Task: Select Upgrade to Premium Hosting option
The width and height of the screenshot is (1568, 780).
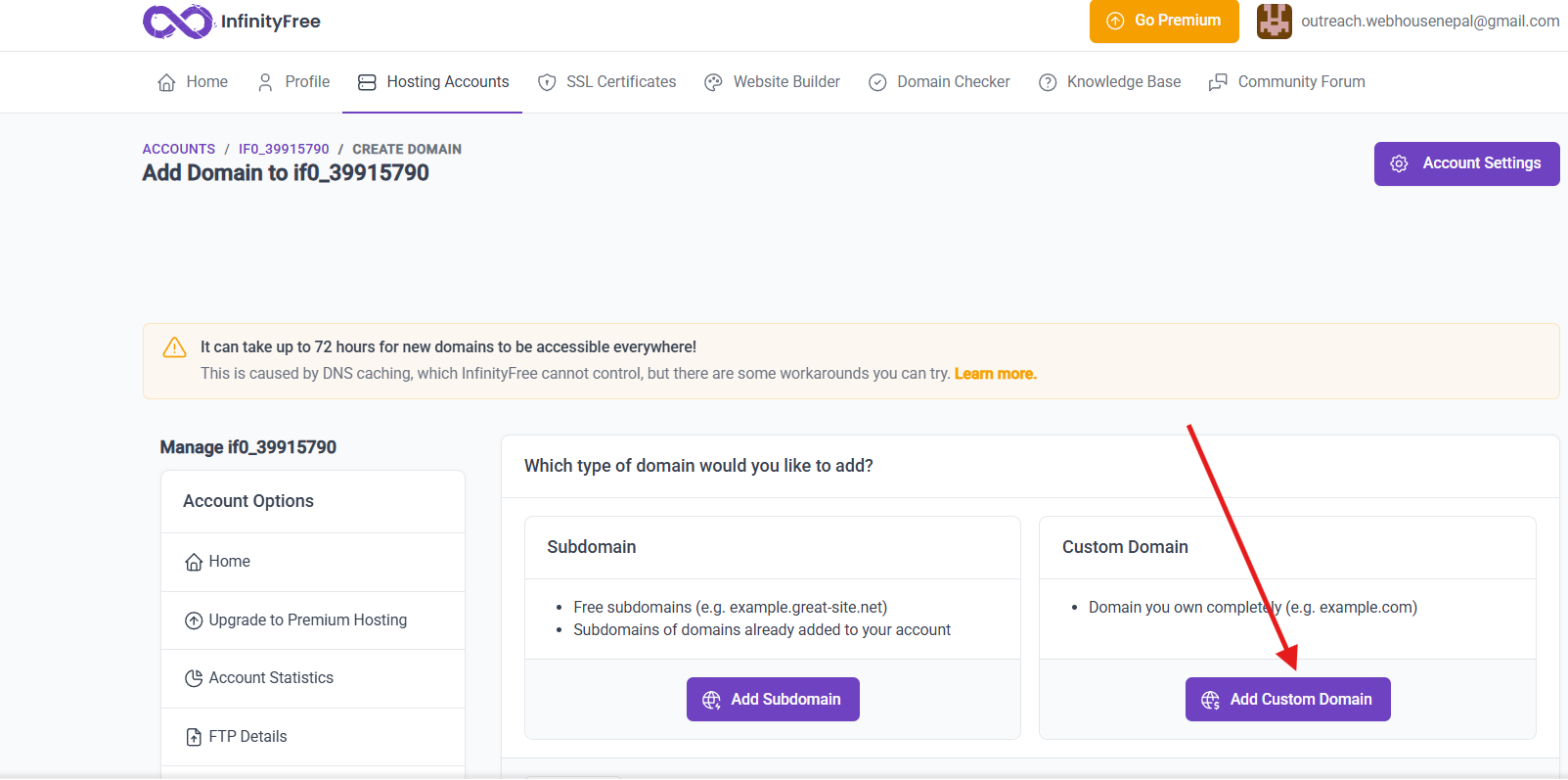Action: pos(313,620)
